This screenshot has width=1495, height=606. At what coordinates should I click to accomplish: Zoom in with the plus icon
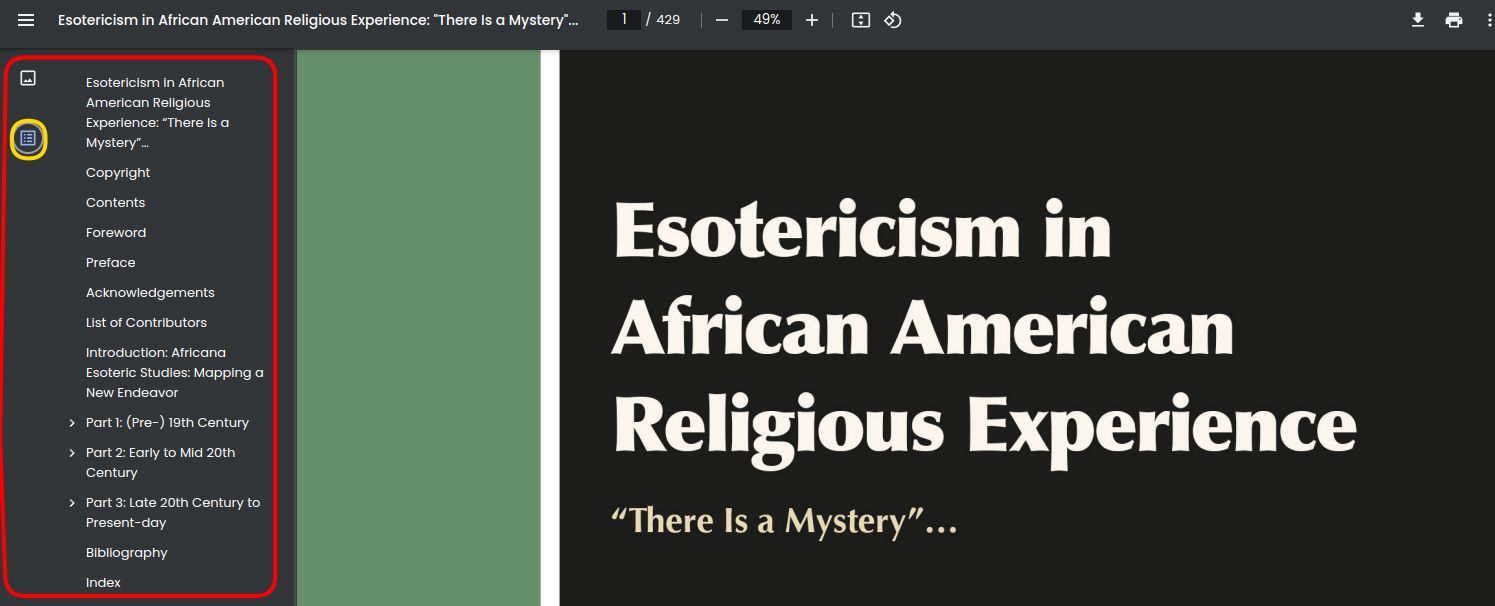tap(812, 20)
